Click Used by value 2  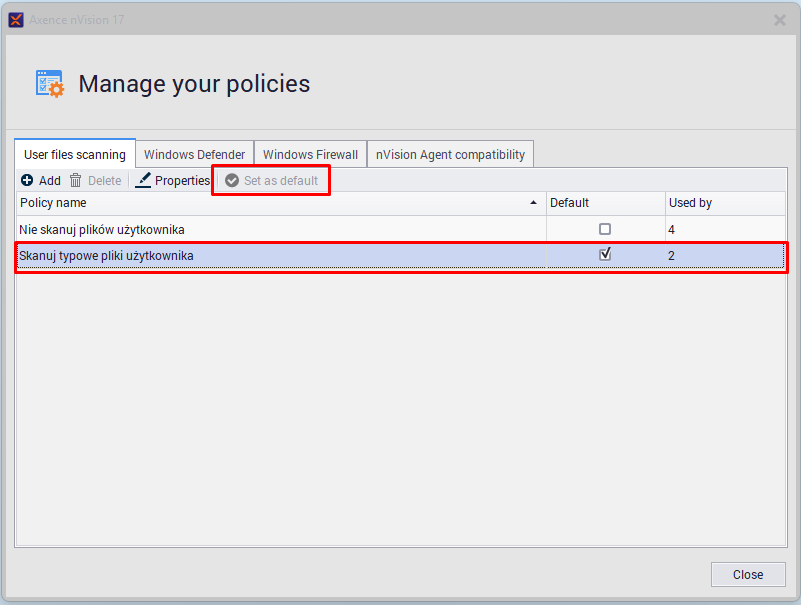[x=671, y=255]
